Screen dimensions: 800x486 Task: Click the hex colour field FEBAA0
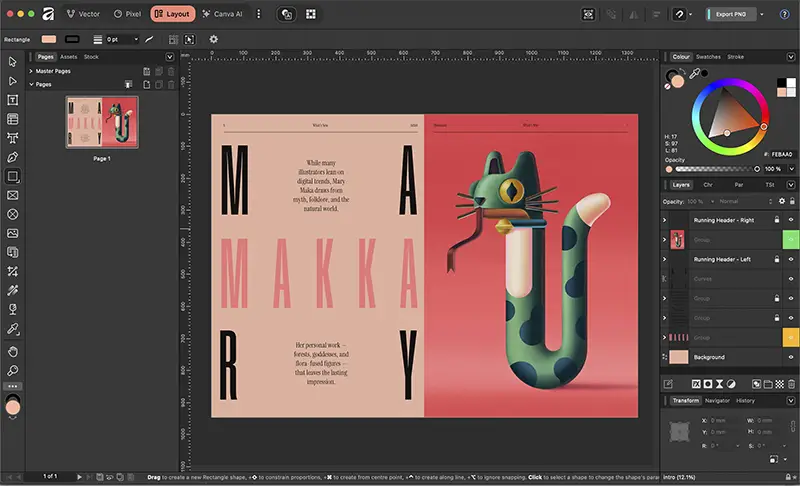781,154
